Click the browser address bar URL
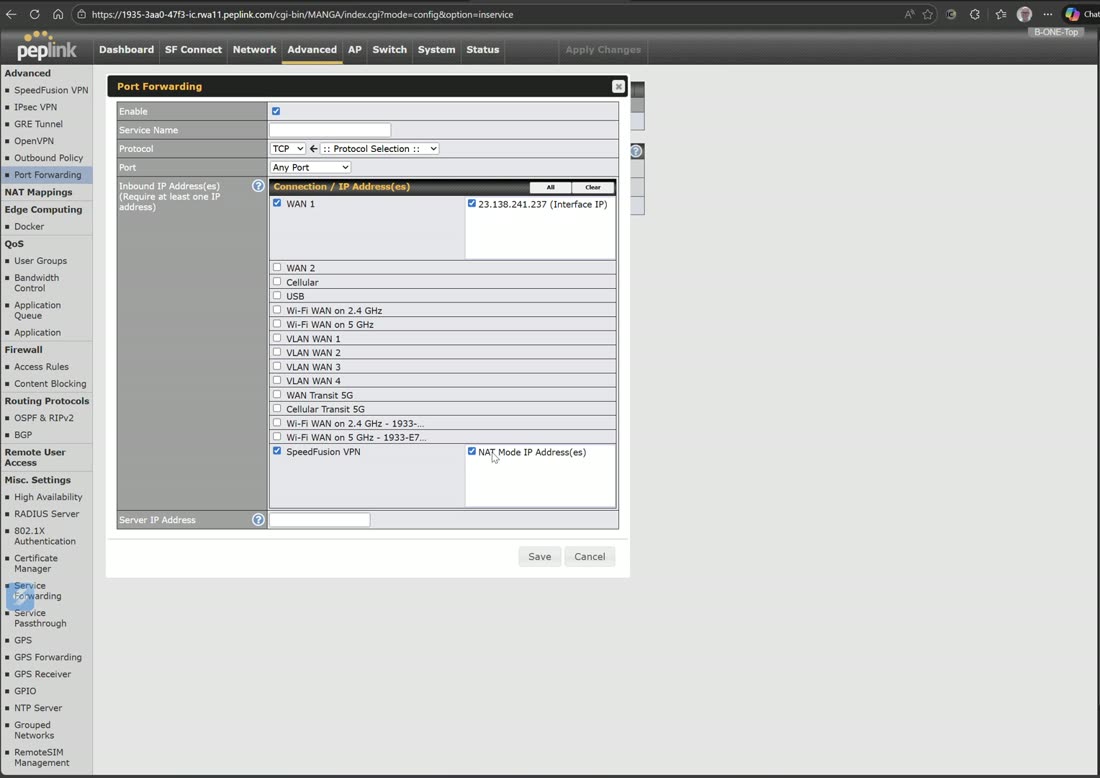This screenshot has height=778, width=1100. pos(302,14)
